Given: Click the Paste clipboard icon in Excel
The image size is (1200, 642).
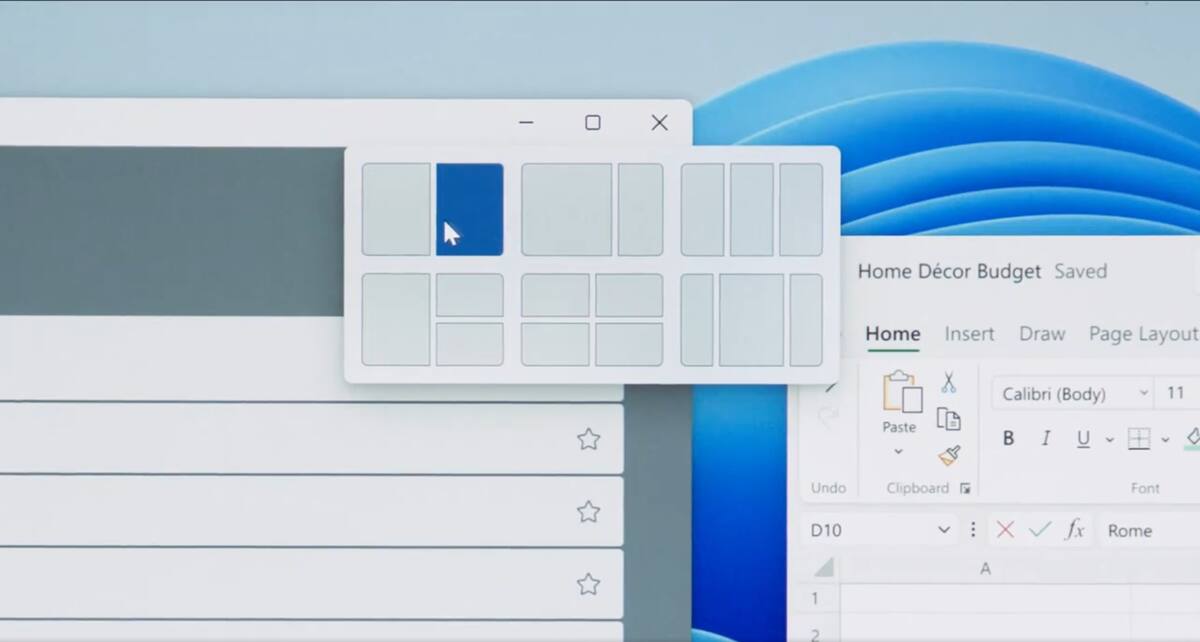Looking at the screenshot, I should pyautogui.click(x=900, y=392).
